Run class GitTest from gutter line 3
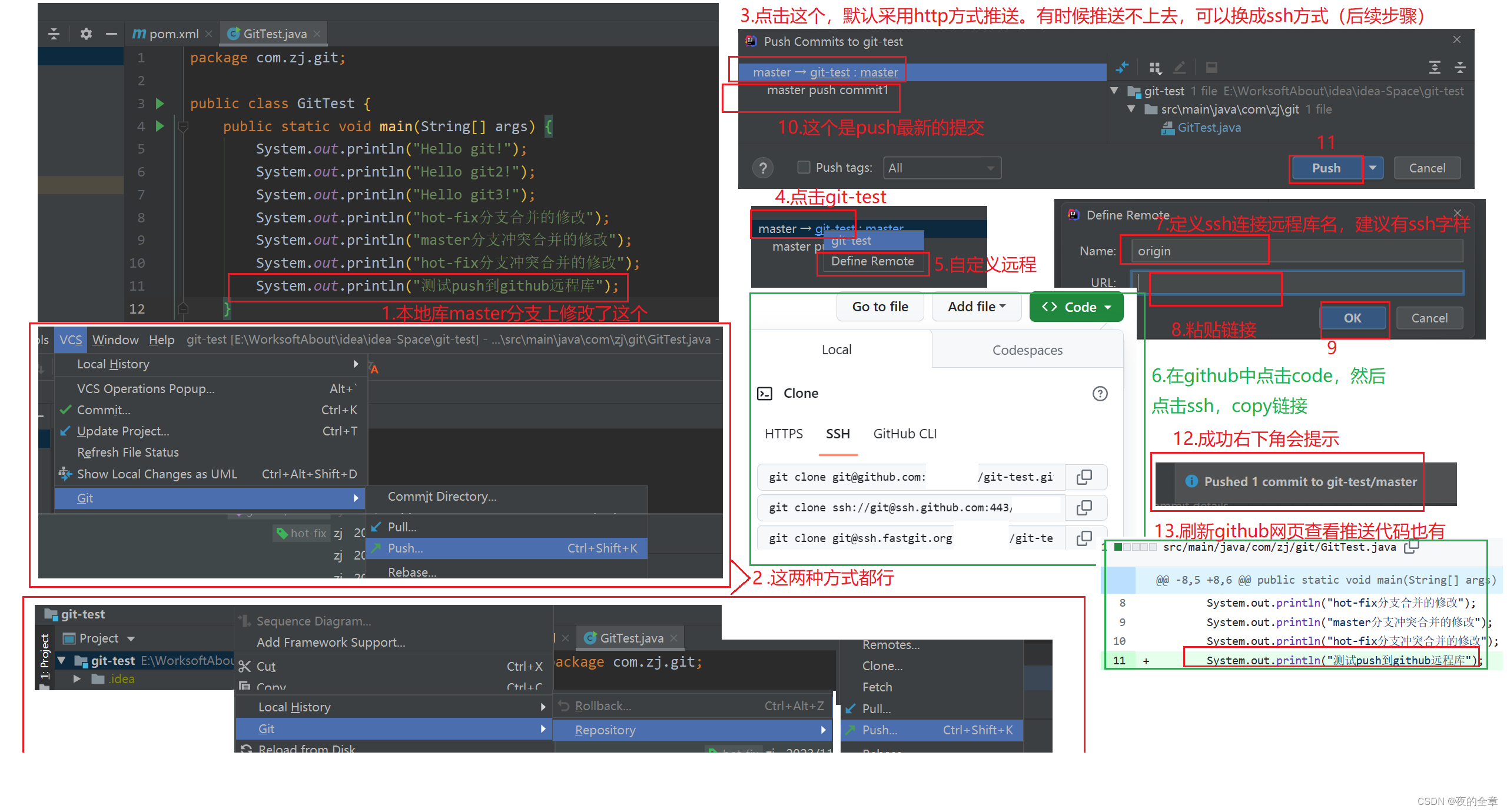Screen dimensions: 1507x812 (160, 104)
